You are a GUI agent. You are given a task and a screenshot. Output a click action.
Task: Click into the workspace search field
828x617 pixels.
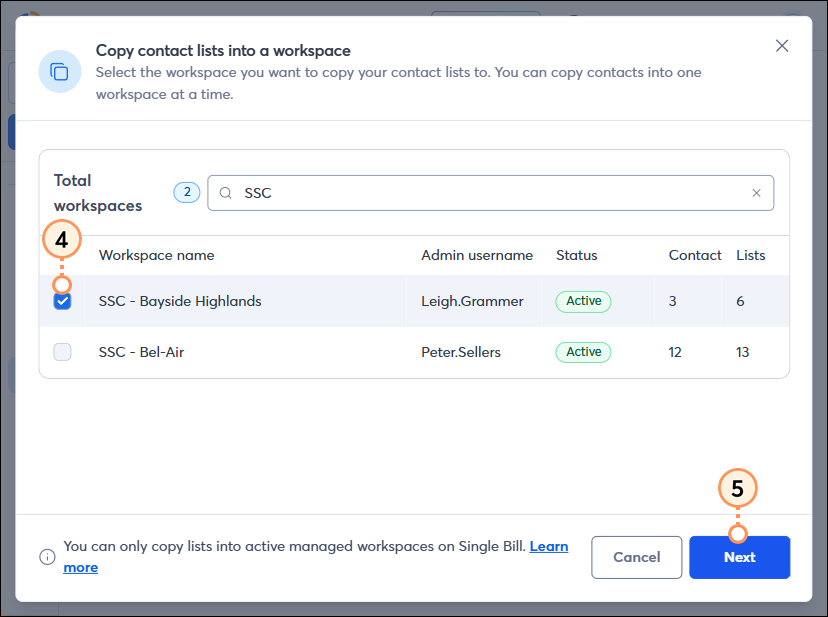pyautogui.click(x=491, y=193)
